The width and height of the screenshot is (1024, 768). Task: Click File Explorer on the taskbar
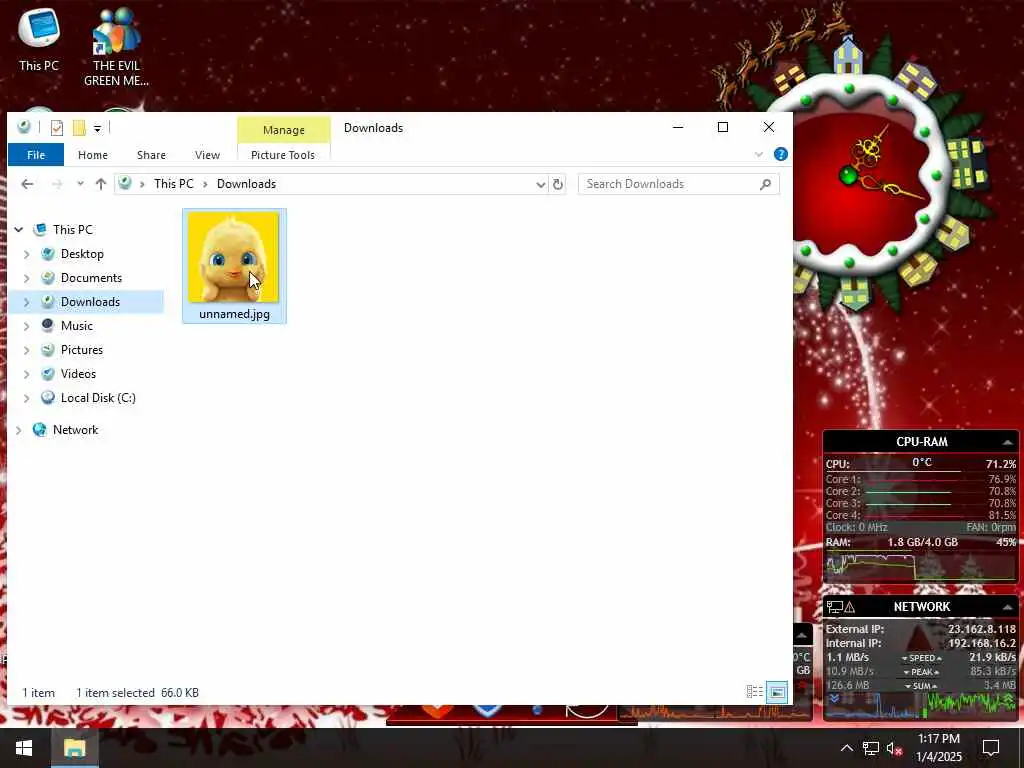74,748
